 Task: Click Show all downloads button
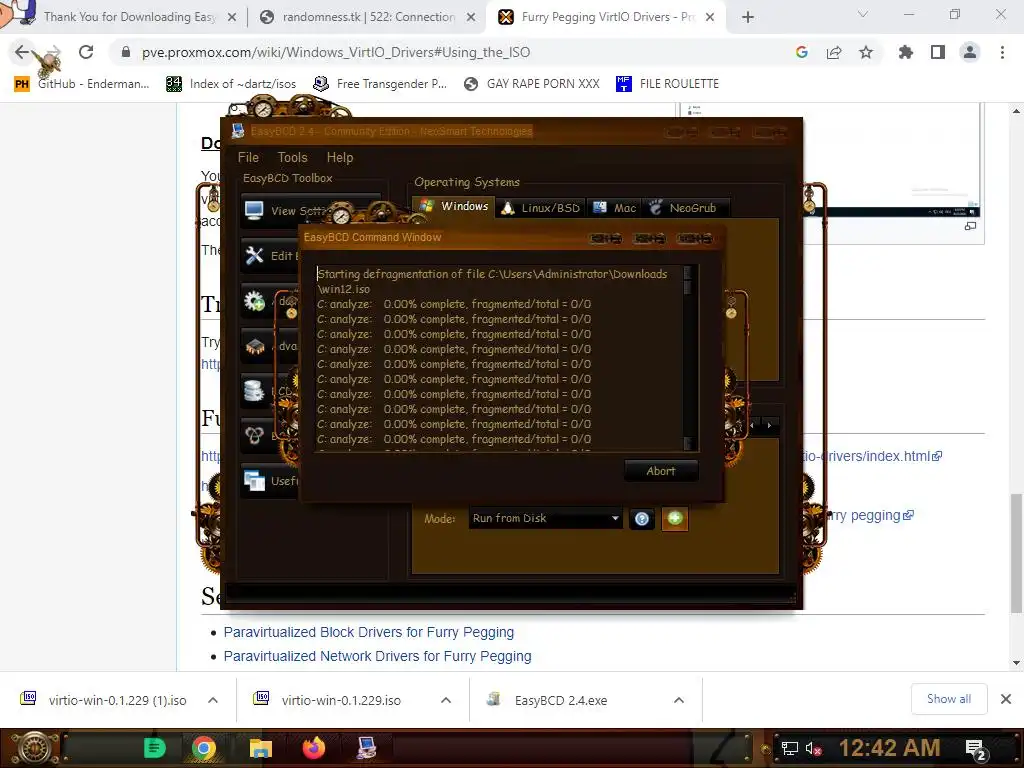[x=949, y=699]
